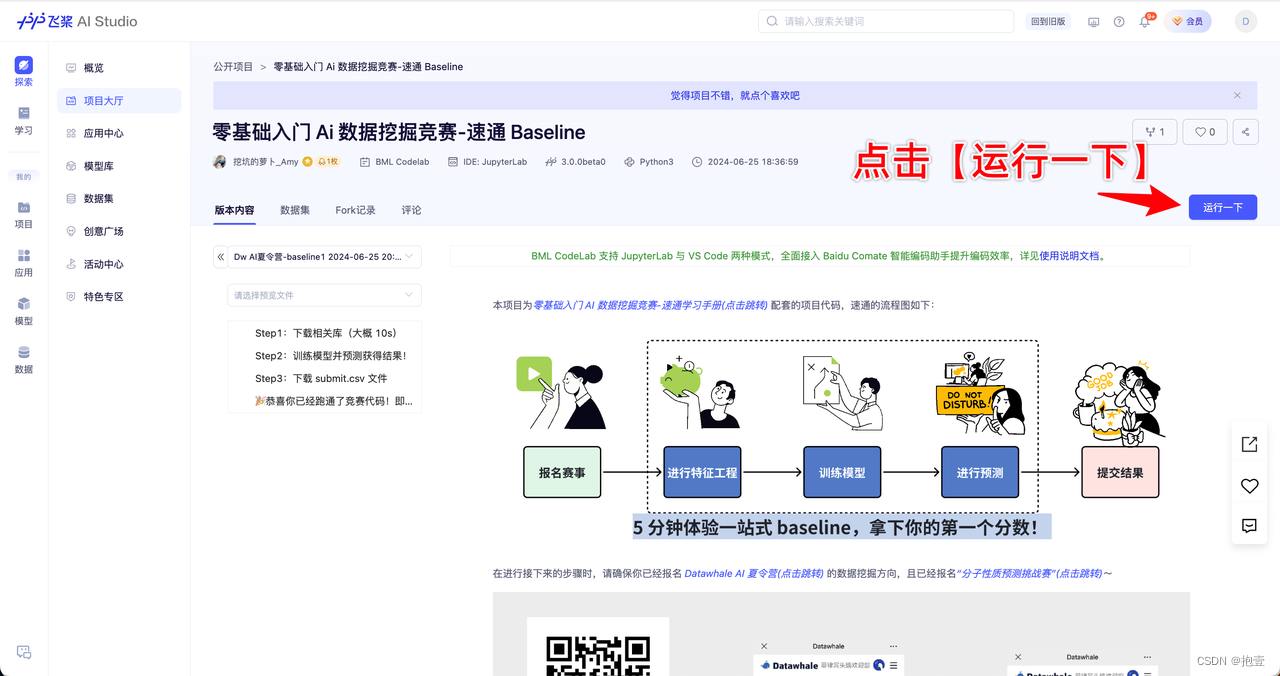
Task: Click the search magnifier icon
Action: (772, 21)
